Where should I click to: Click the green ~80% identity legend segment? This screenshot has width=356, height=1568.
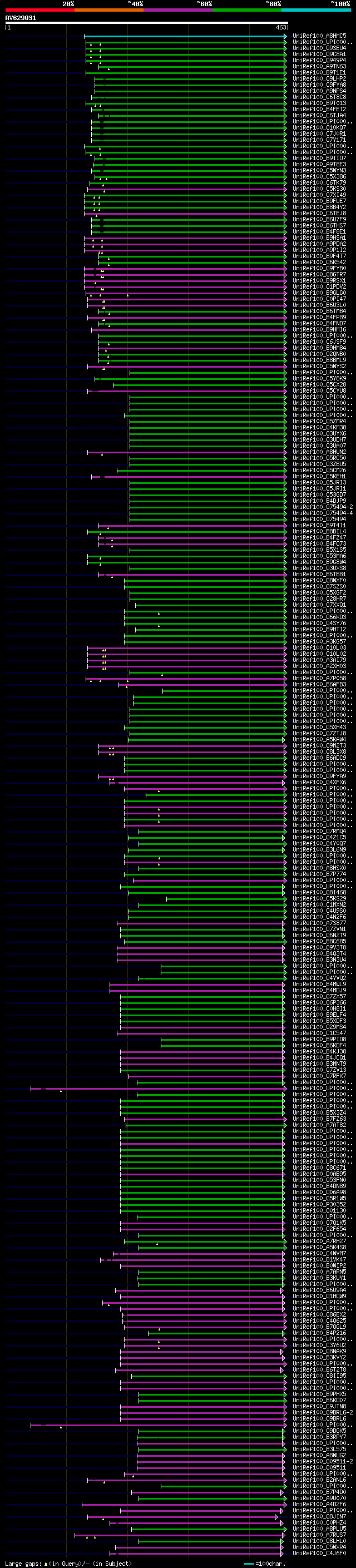point(247,10)
